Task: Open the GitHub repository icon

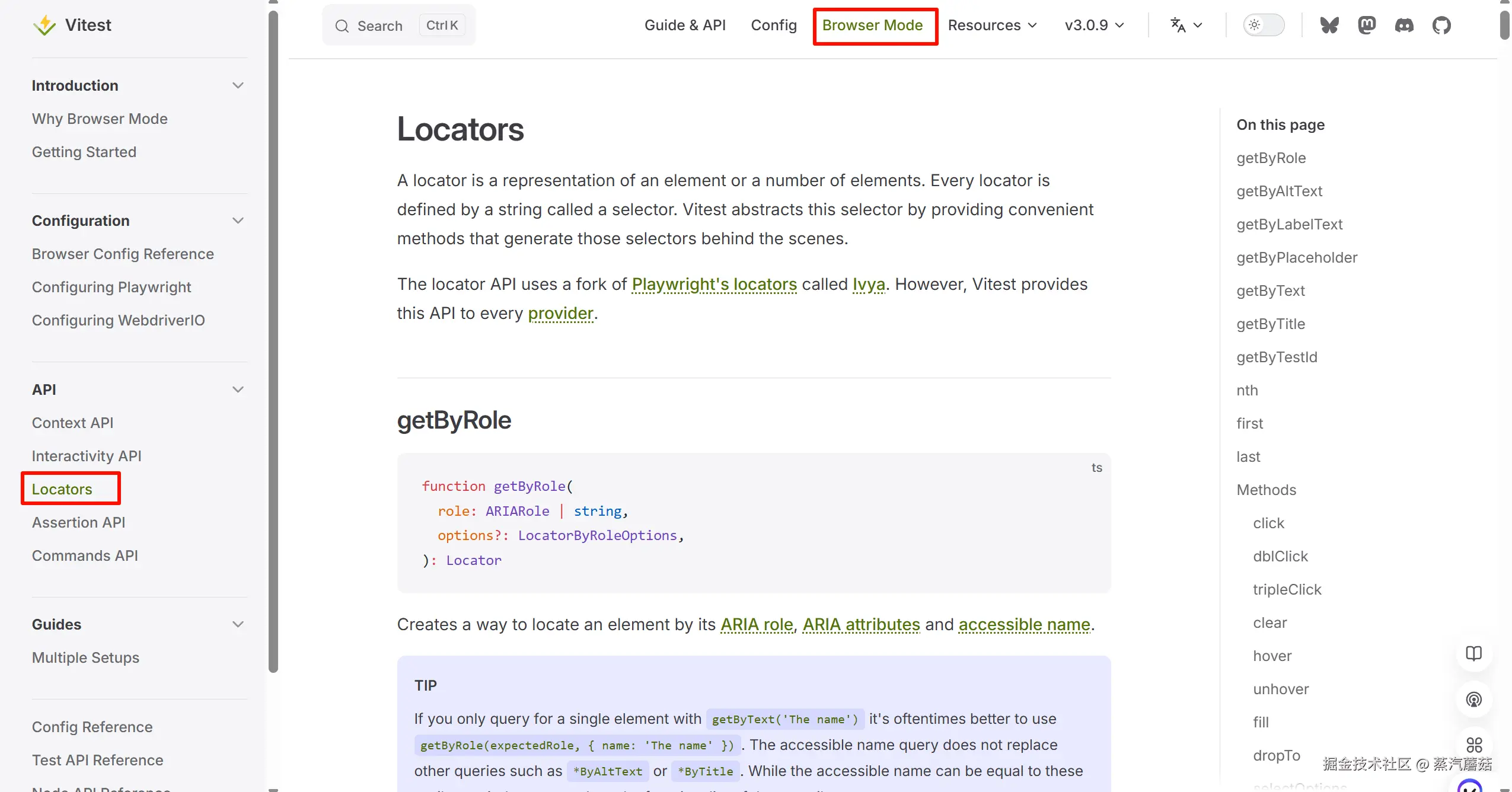Action: pyautogui.click(x=1441, y=25)
